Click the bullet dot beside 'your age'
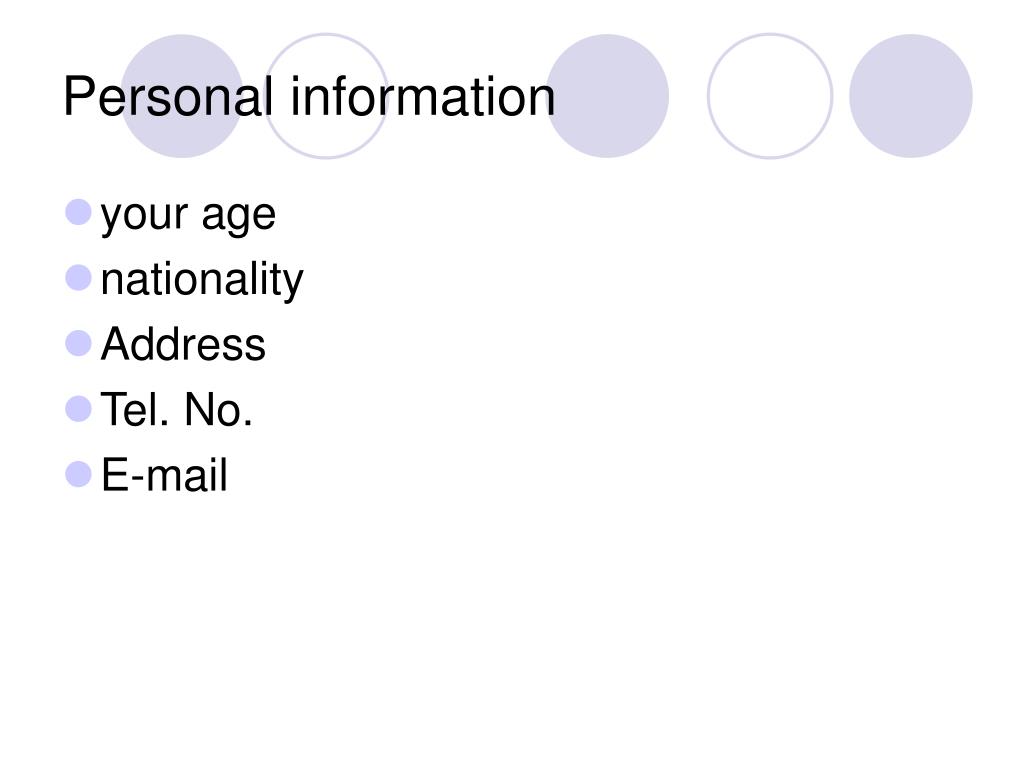 78,212
